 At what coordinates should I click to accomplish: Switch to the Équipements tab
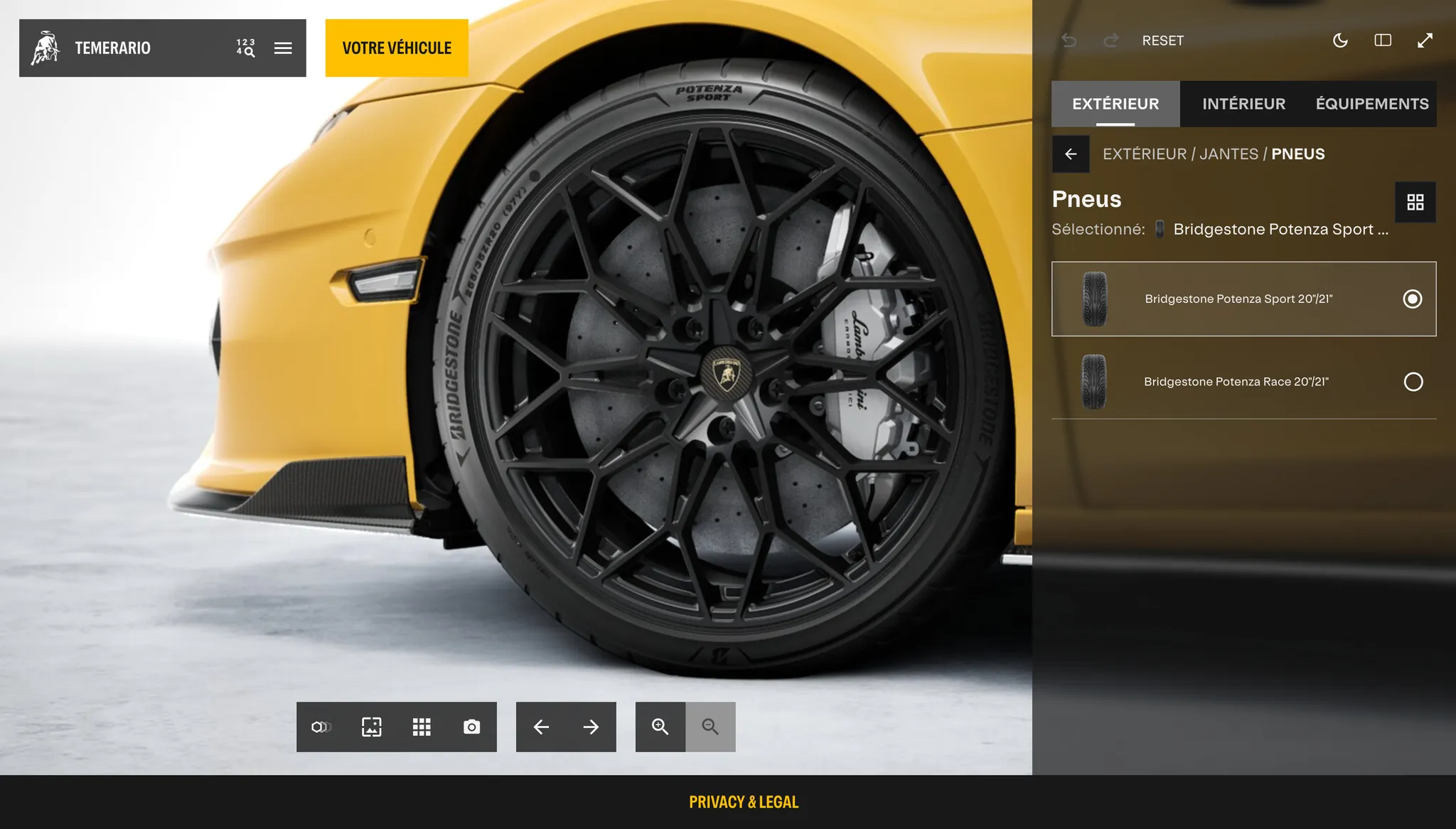[1372, 104]
